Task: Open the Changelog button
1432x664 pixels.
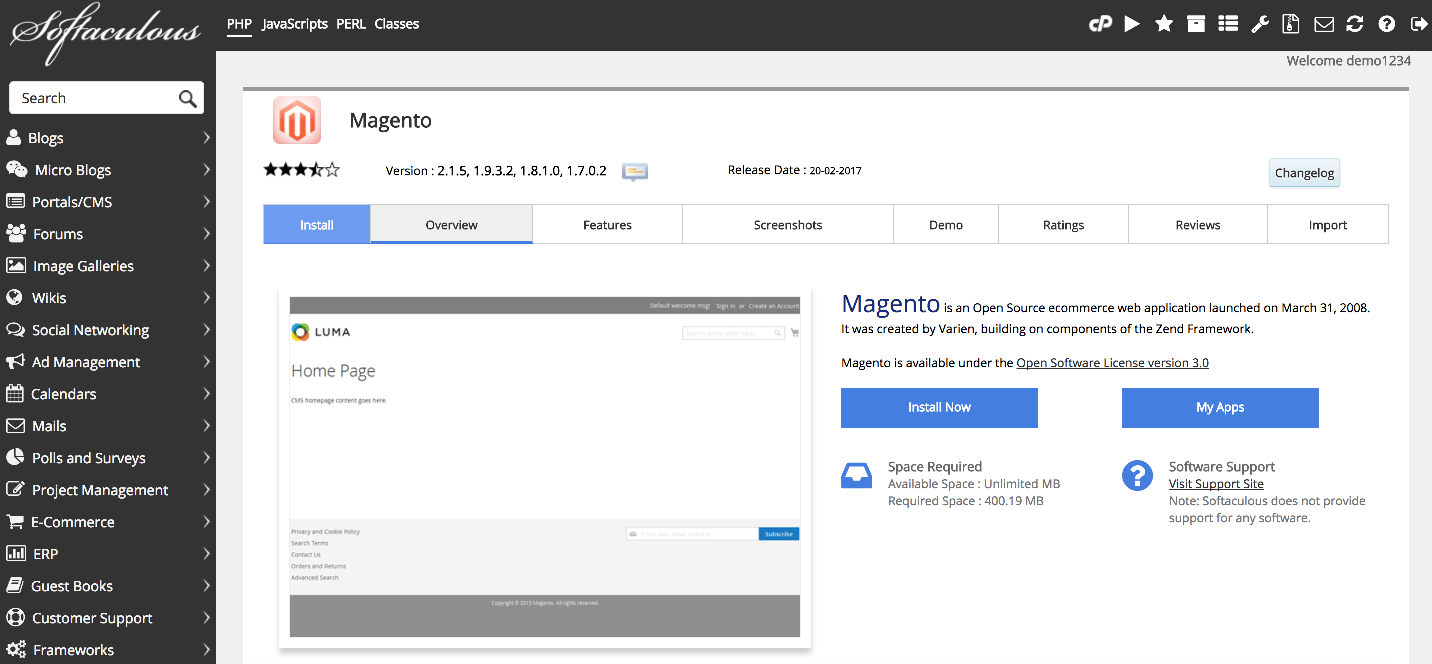Action: [1305, 173]
